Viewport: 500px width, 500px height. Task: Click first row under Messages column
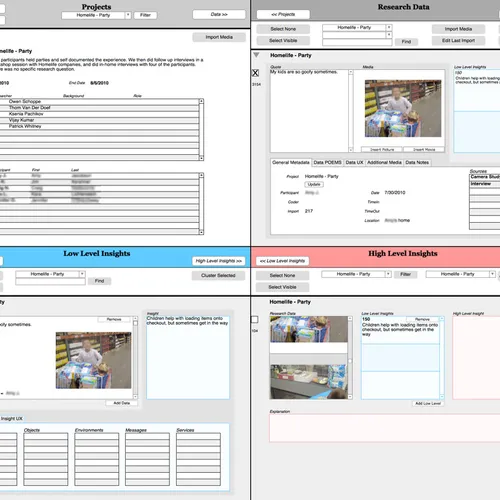[x=147, y=436]
